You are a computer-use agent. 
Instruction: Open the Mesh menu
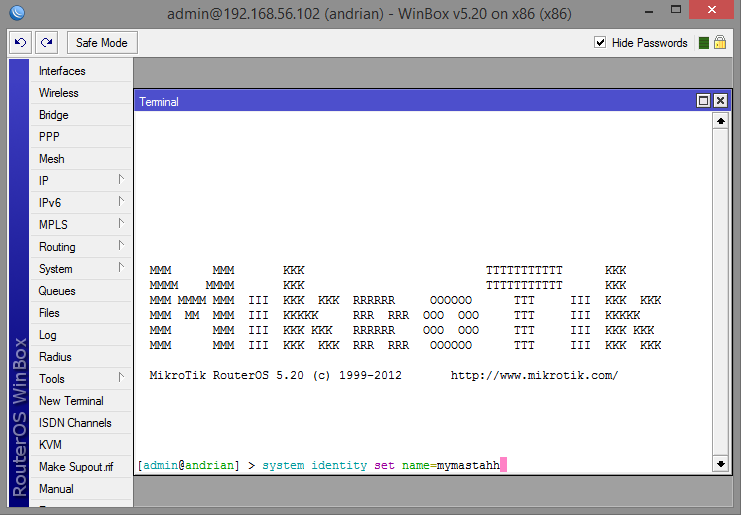click(81, 159)
